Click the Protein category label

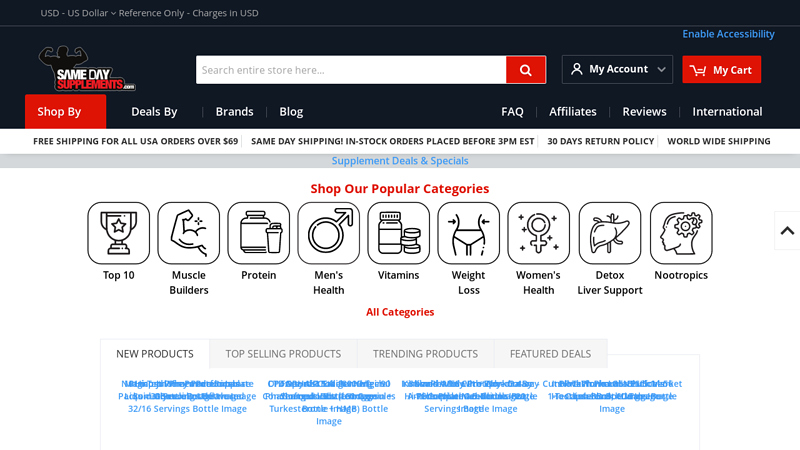[x=259, y=275]
